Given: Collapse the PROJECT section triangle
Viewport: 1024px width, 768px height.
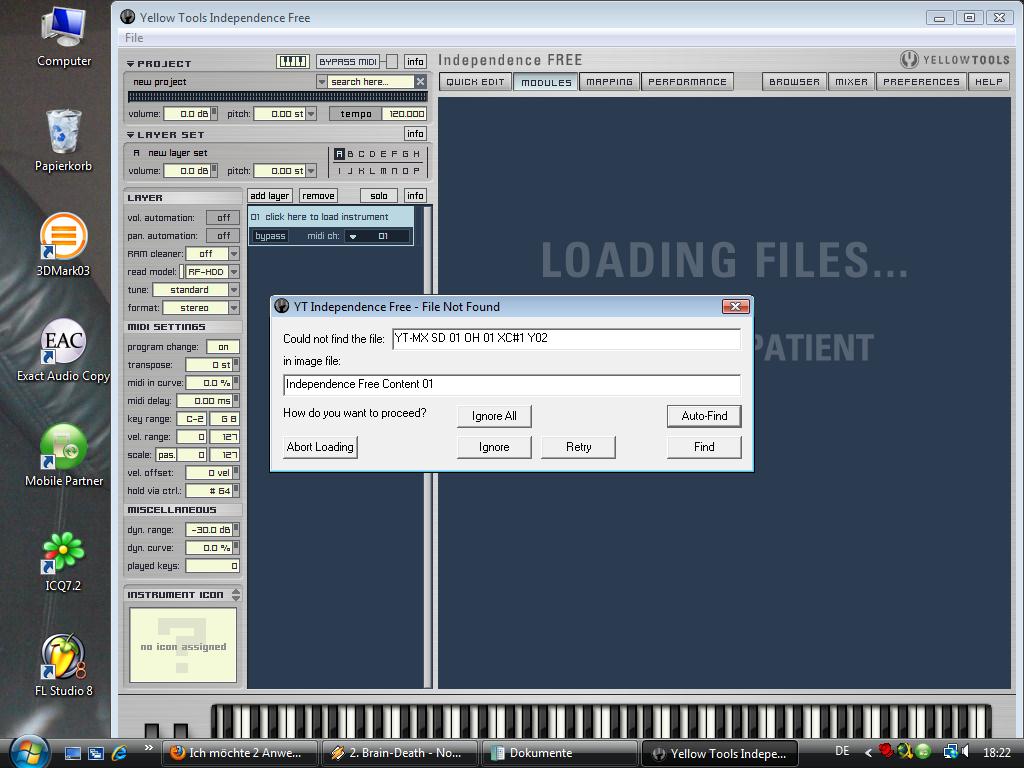Looking at the screenshot, I should [x=131, y=64].
